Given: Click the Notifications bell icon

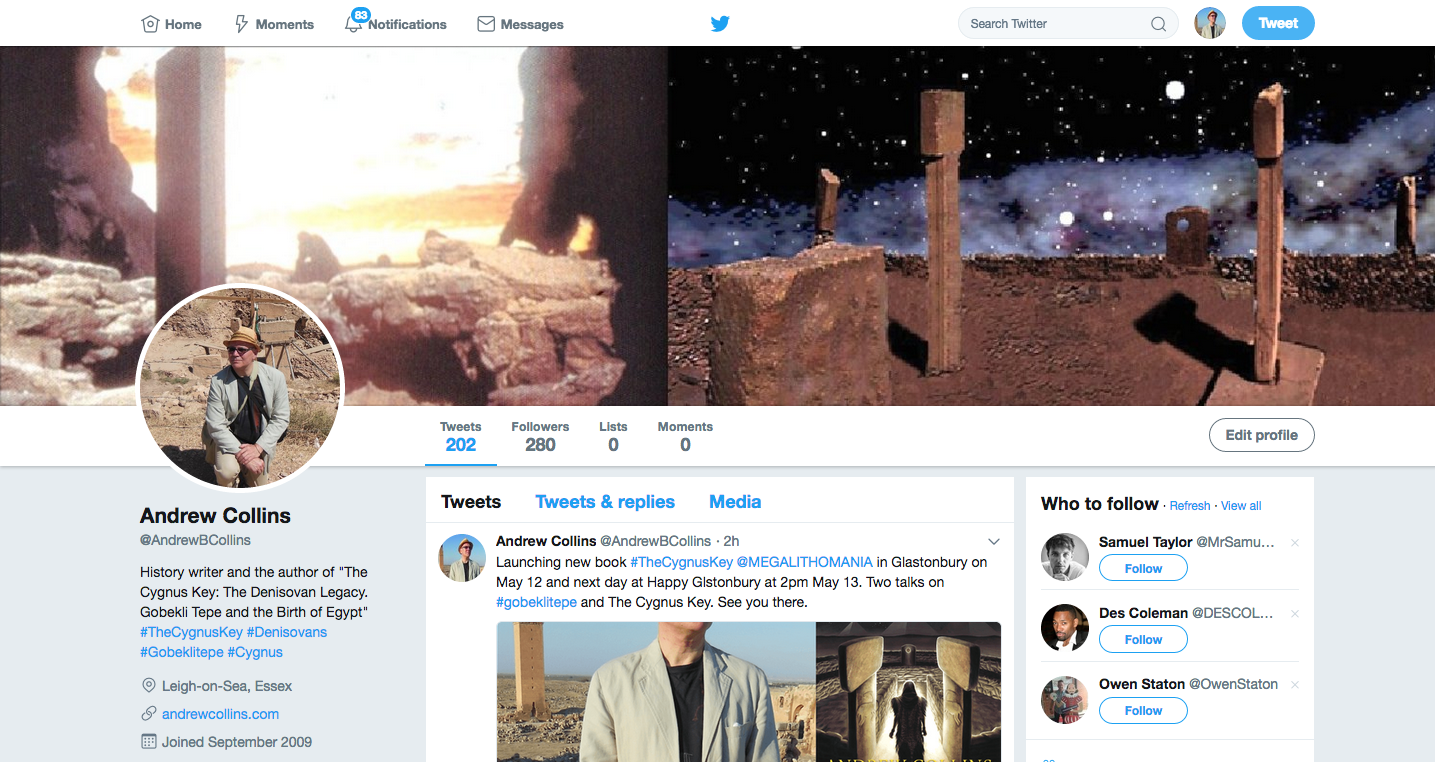Looking at the screenshot, I should tap(354, 24).
